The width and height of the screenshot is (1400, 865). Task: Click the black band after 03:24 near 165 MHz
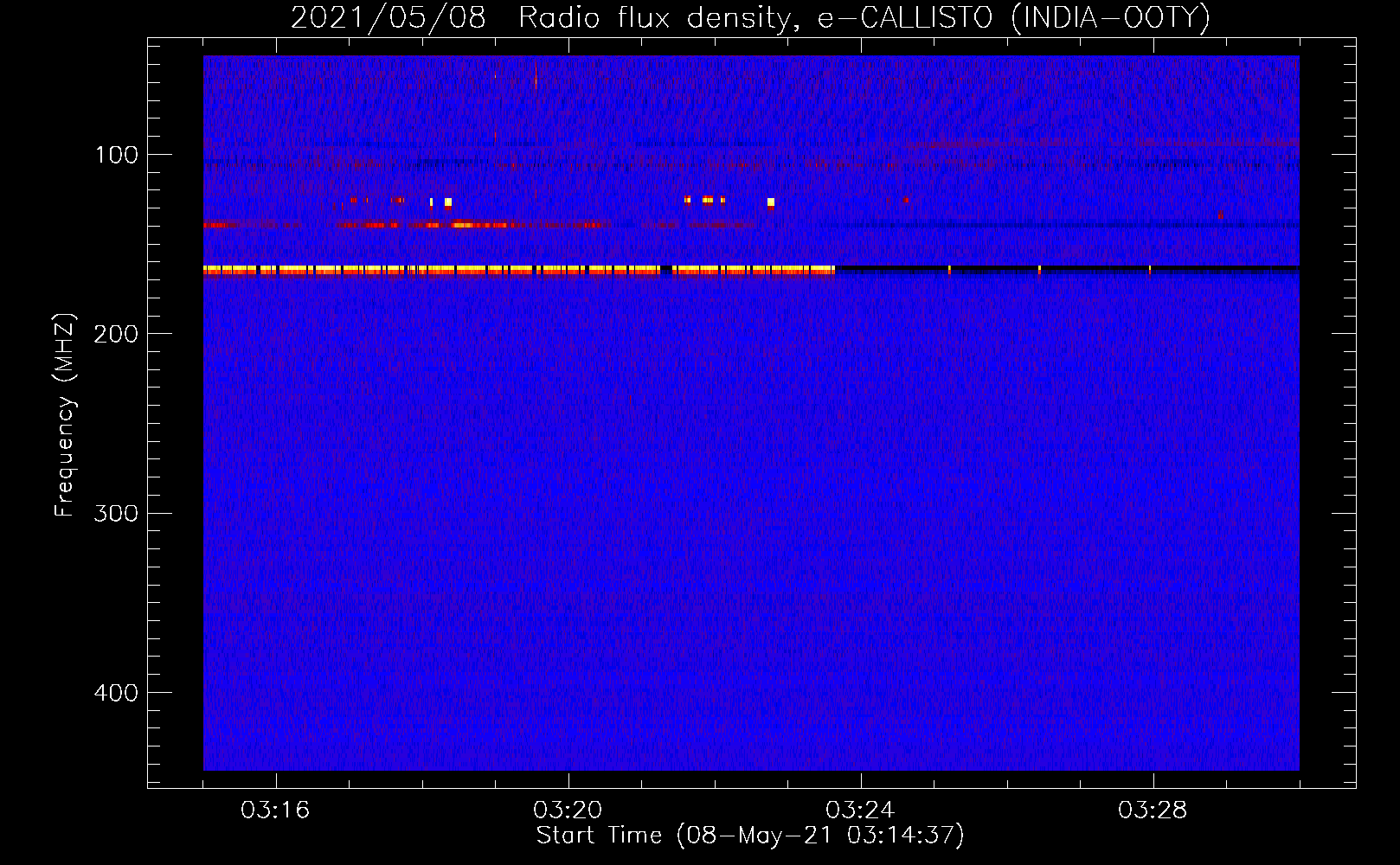[1068, 270]
